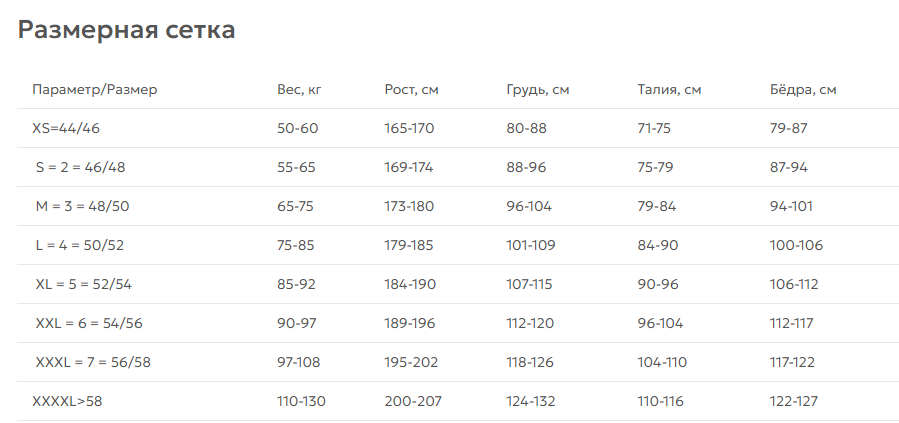Screen dimensions: 899x423
Task: Click the 96-104 chest cell in M row
Action: tap(529, 206)
